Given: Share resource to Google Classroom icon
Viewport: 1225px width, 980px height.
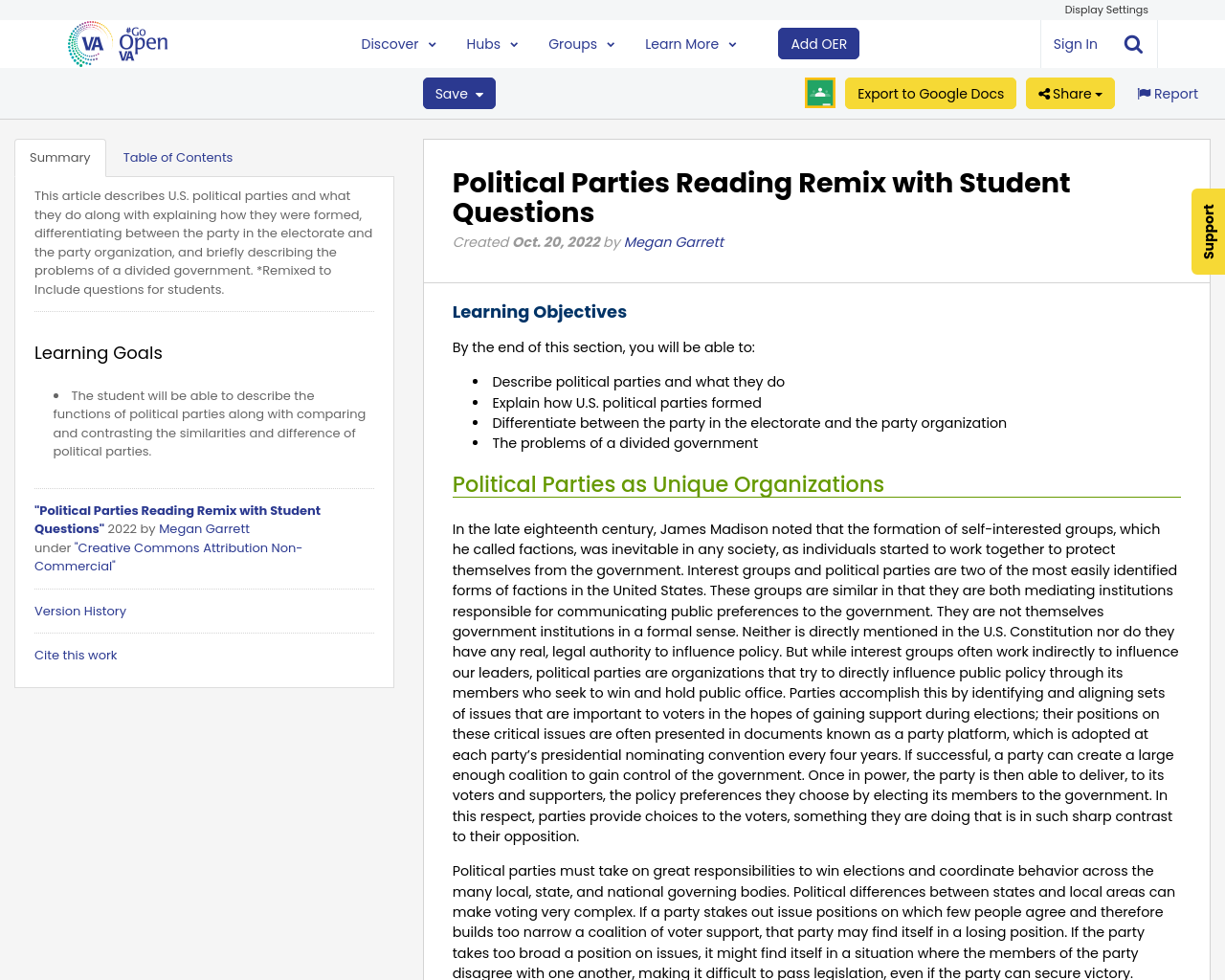Looking at the screenshot, I should tap(819, 92).
